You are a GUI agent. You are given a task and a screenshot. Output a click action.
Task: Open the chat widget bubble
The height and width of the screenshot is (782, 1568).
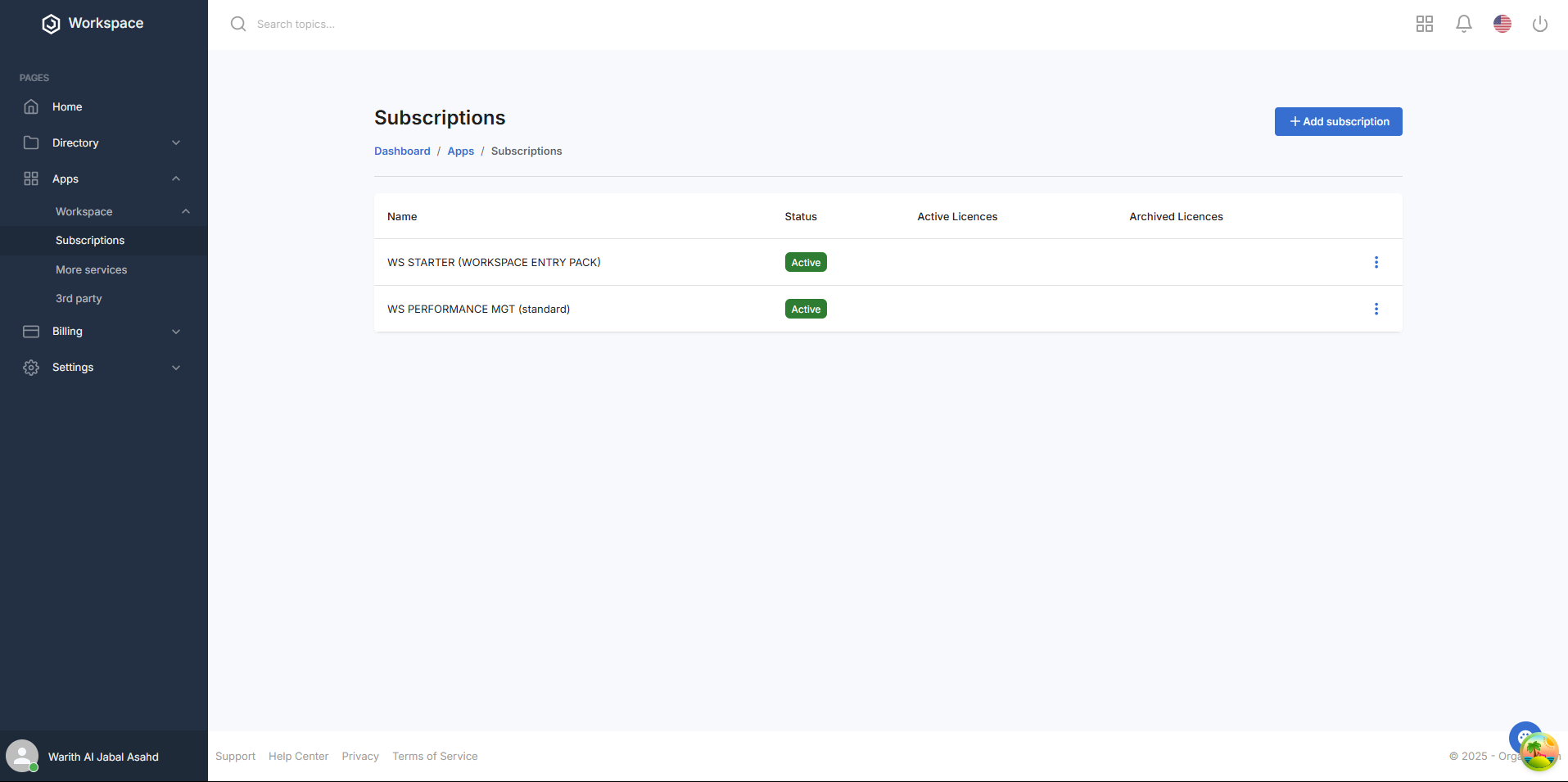[1524, 736]
